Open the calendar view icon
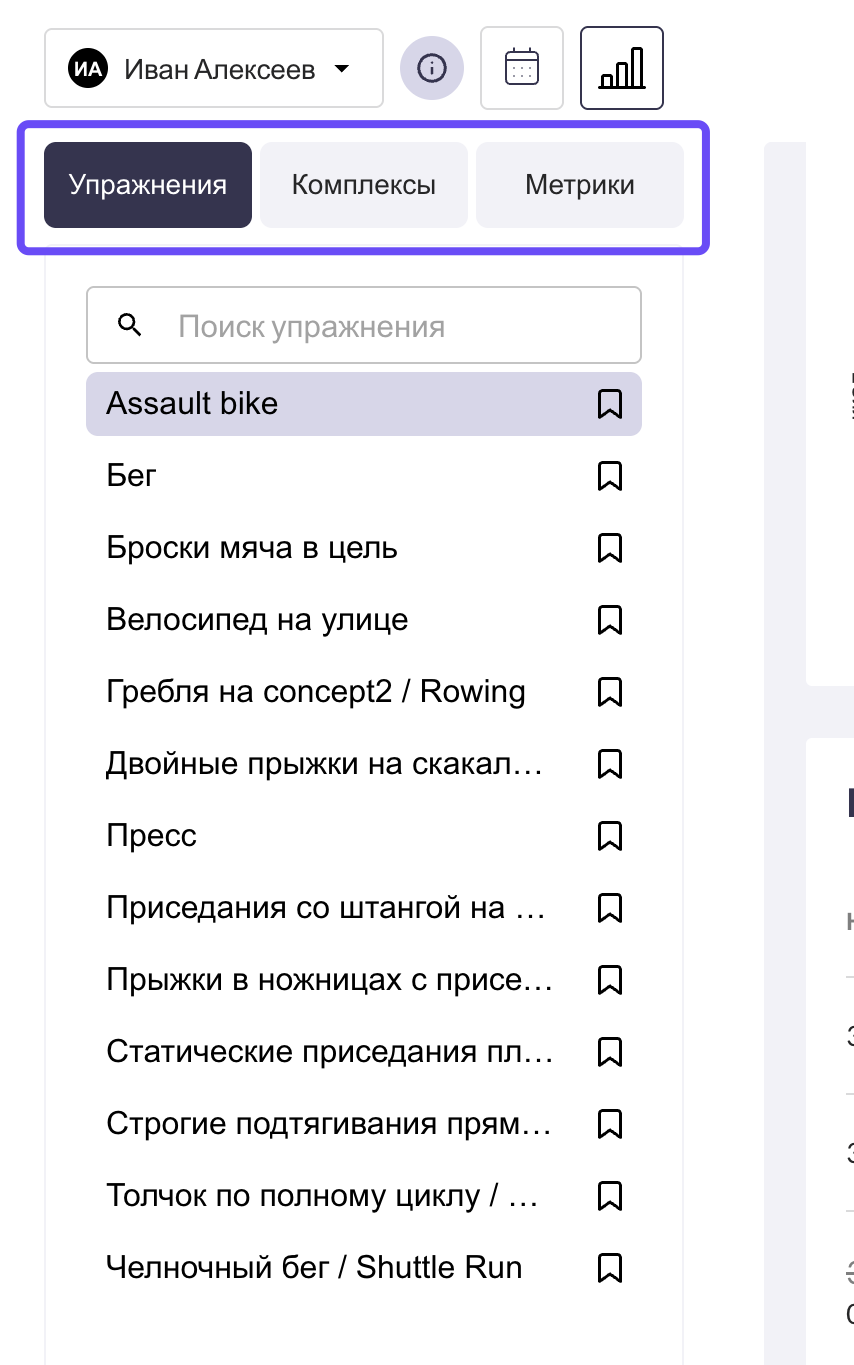854x1365 pixels. (x=522, y=68)
